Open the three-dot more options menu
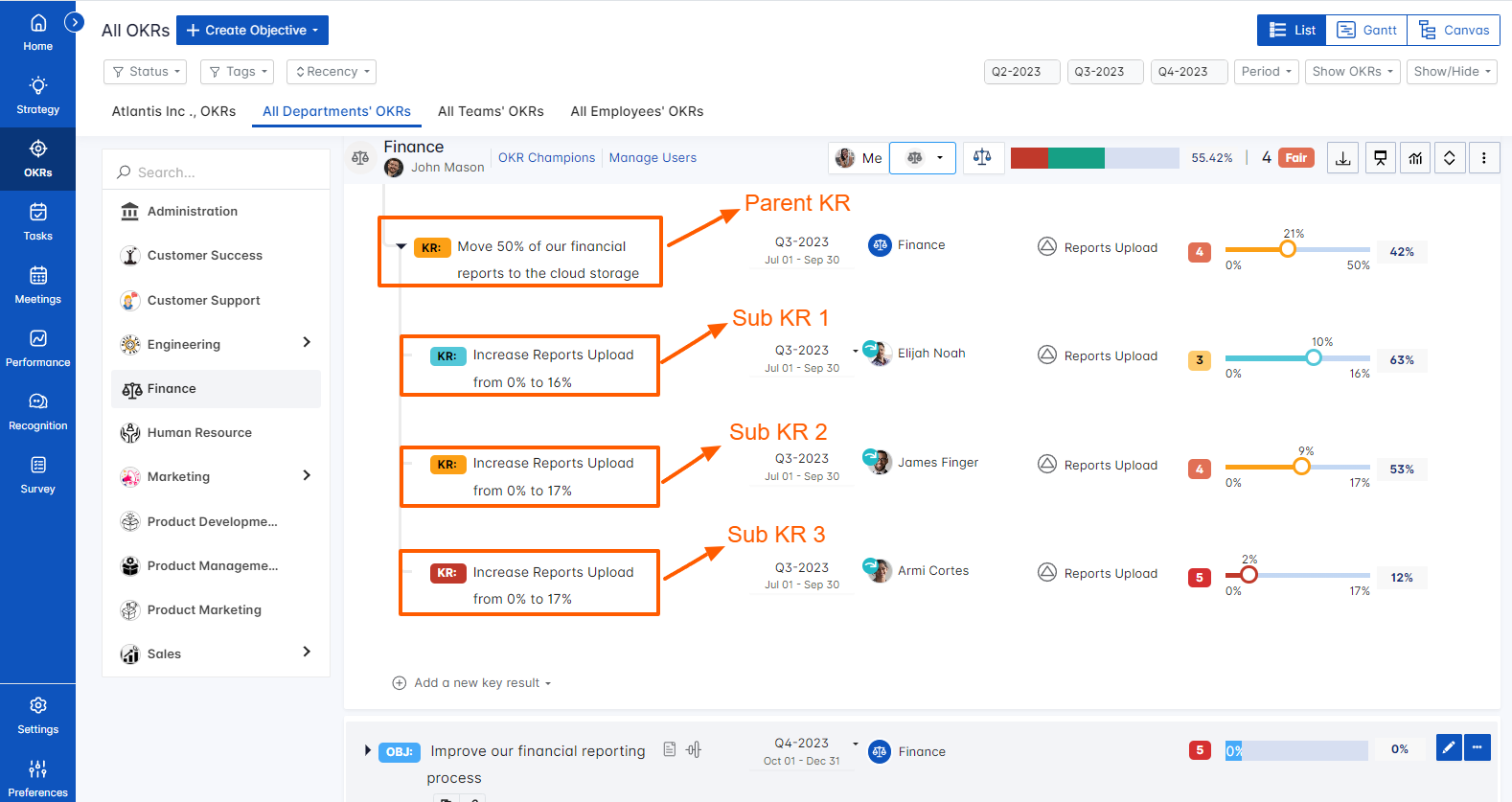This screenshot has width=1512, height=802. [1484, 158]
